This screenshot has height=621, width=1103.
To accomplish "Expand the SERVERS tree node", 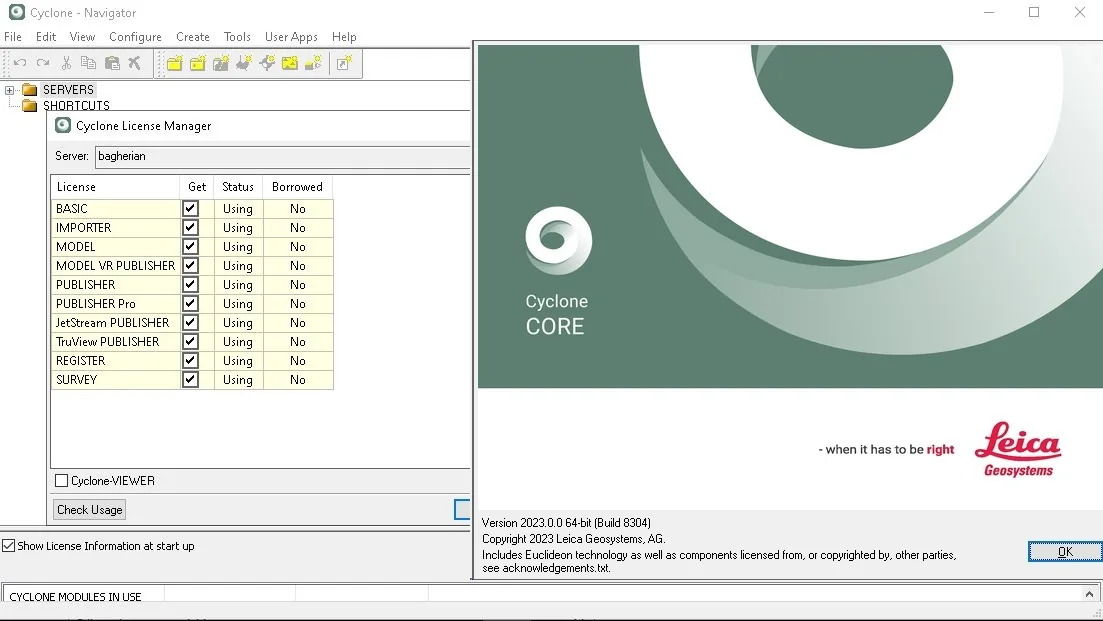I will pyautogui.click(x=9, y=90).
